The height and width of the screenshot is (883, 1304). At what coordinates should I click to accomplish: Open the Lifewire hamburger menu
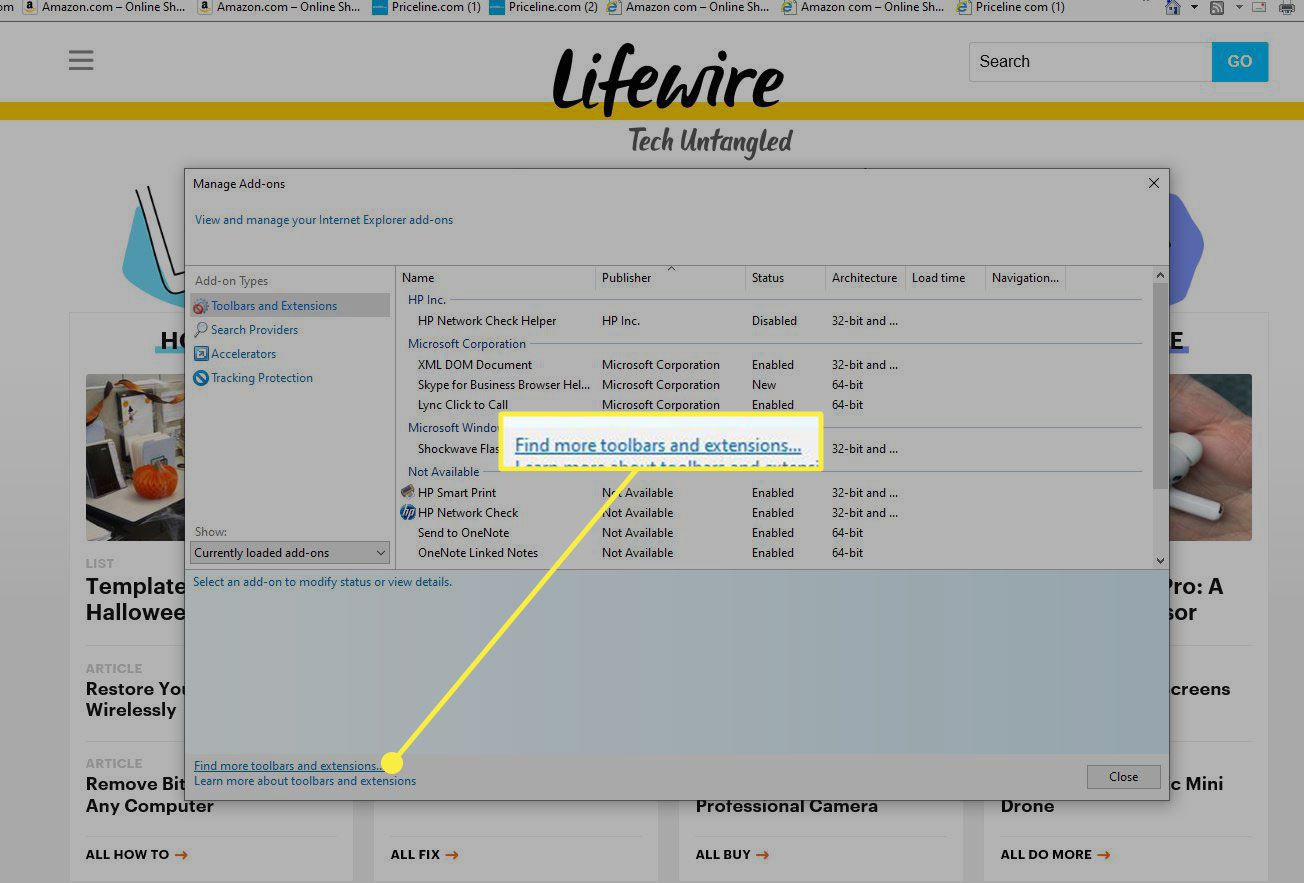pos(81,60)
